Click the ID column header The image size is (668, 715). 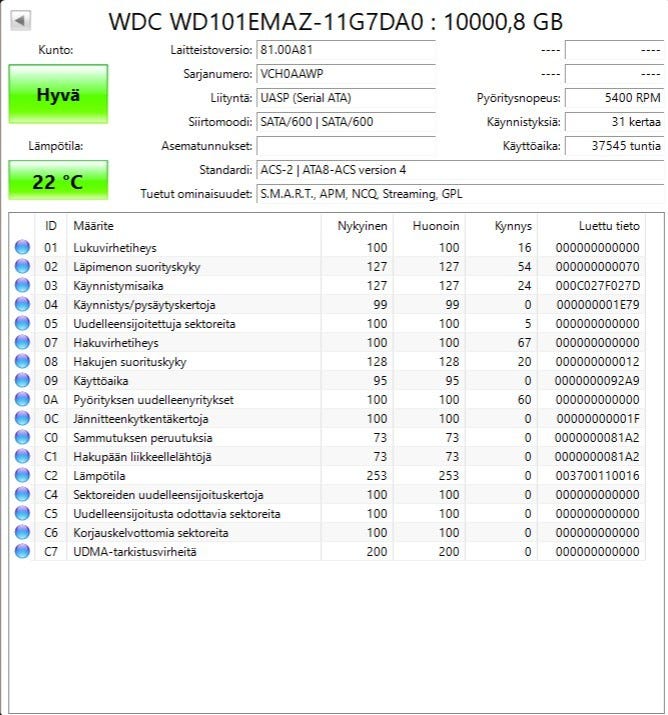click(x=51, y=226)
